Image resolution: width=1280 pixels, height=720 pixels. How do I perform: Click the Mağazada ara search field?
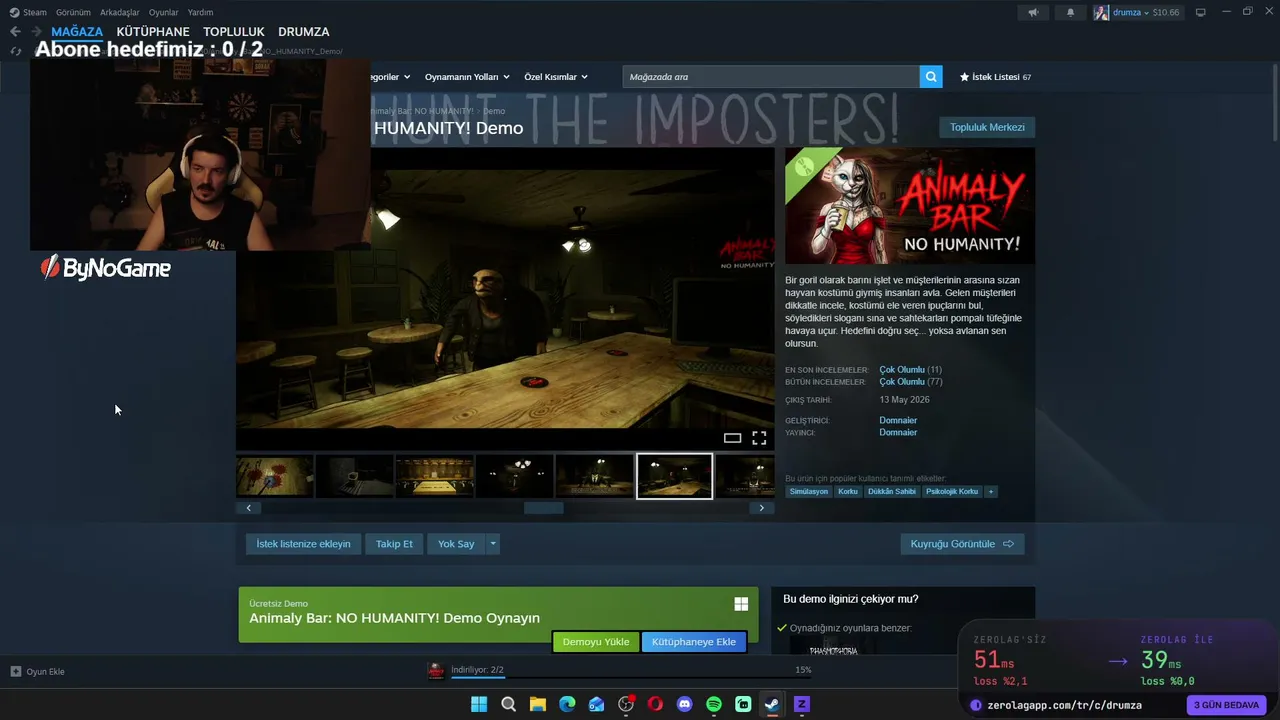pos(771,77)
